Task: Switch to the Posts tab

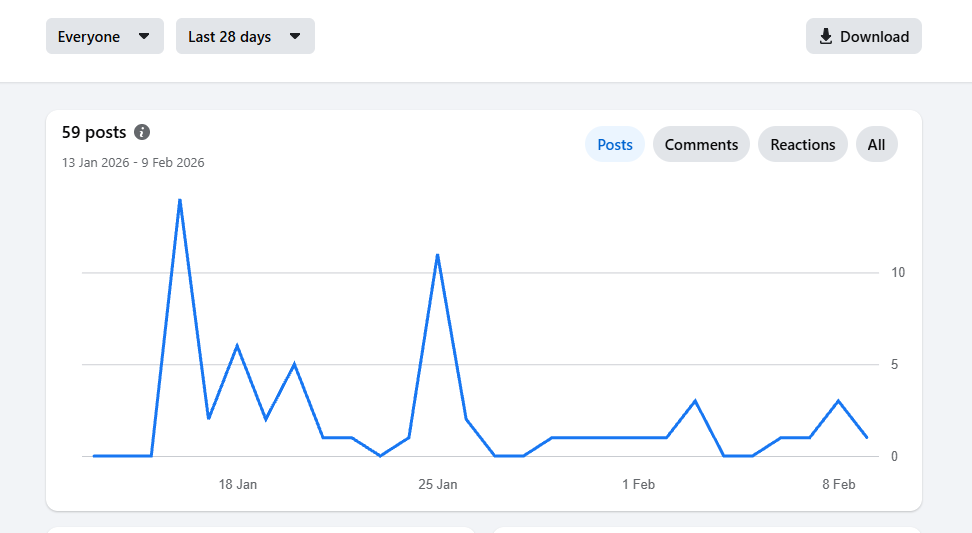Action: pyautogui.click(x=615, y=144)
